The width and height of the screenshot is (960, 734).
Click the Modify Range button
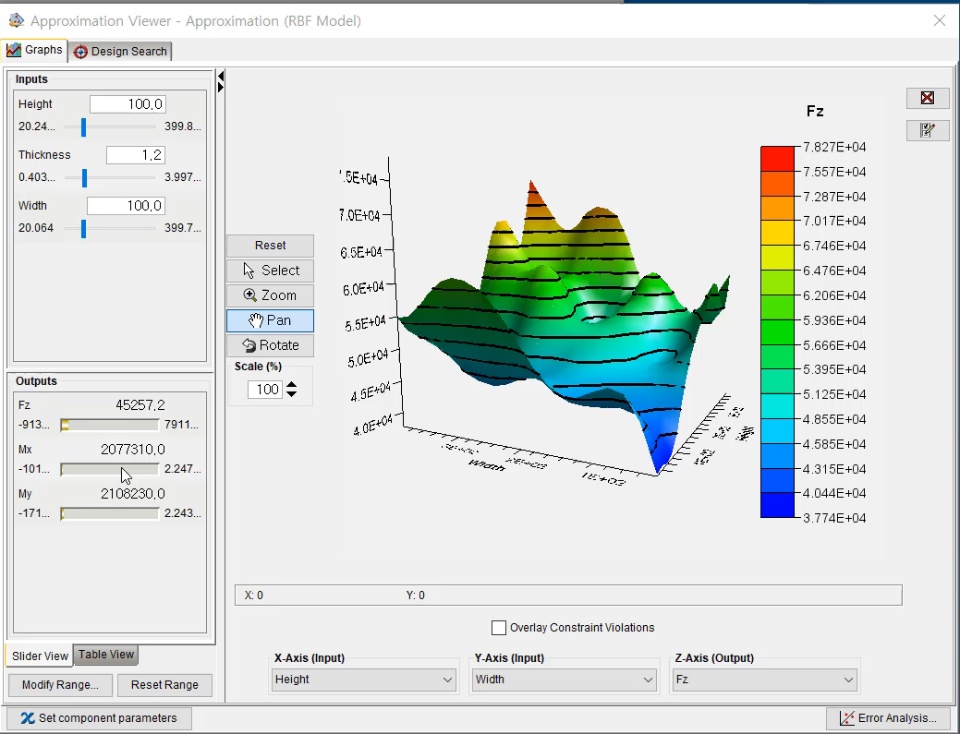(x=60, y=685)
